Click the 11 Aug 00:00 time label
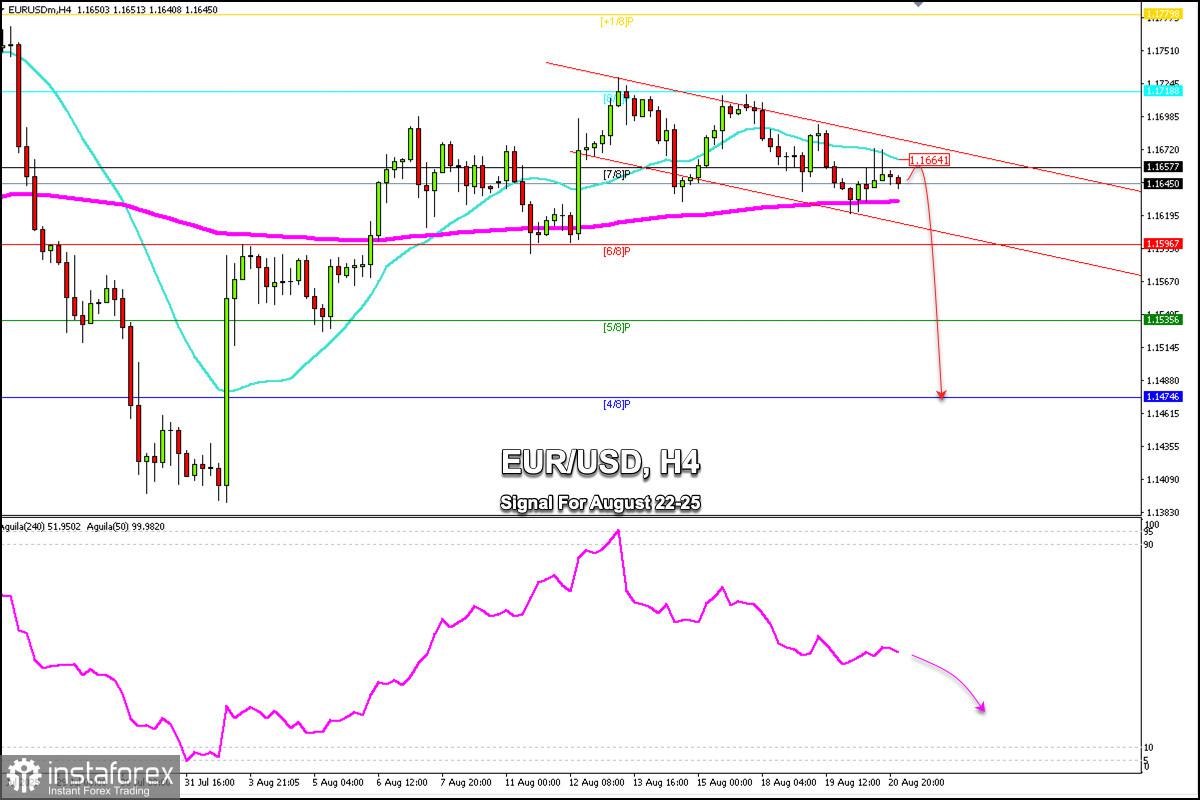 pyautogui.click(x=534, y=782)
